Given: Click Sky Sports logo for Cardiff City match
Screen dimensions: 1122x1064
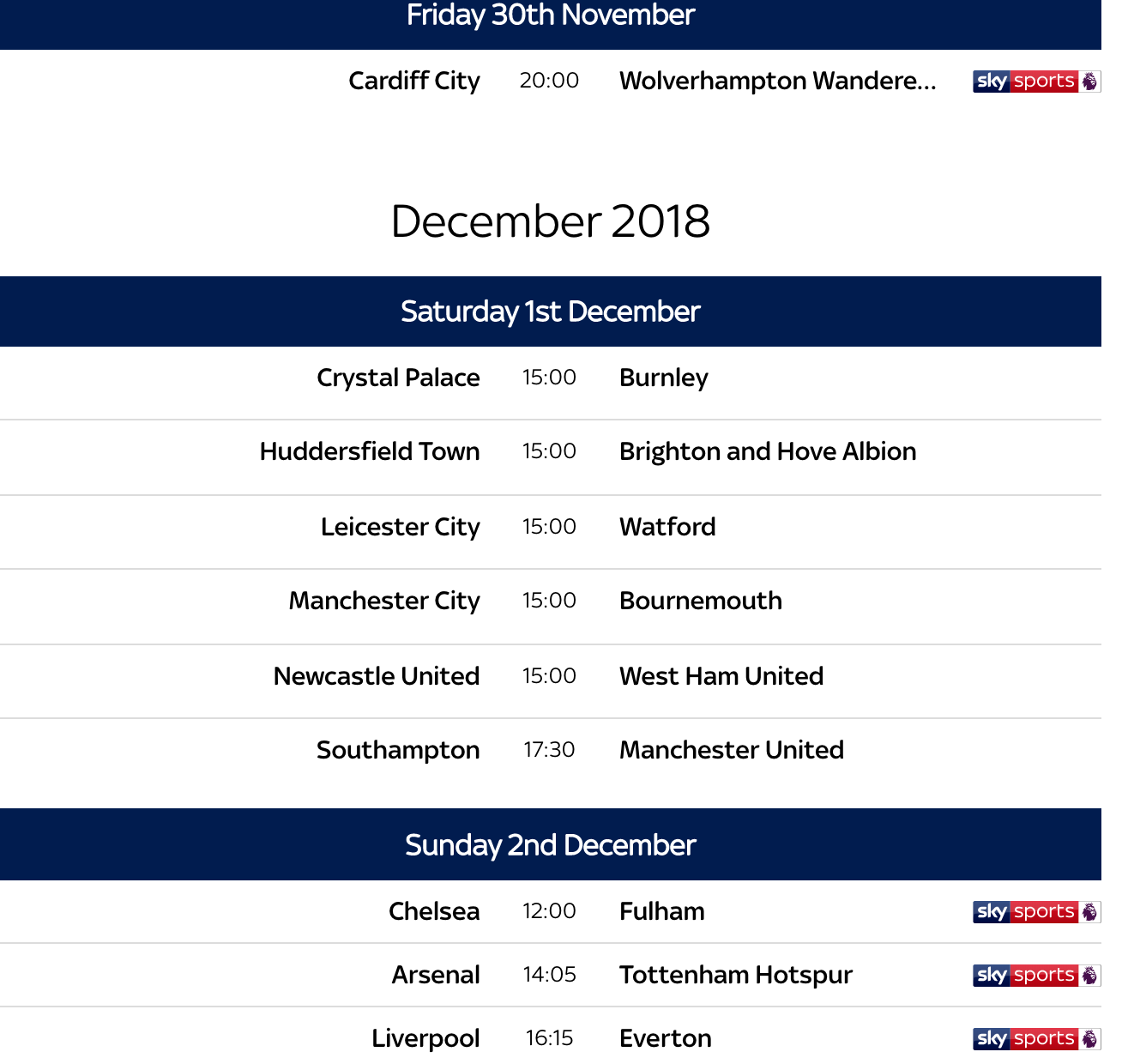Looking at the screenshot, I should [1036, 82].
